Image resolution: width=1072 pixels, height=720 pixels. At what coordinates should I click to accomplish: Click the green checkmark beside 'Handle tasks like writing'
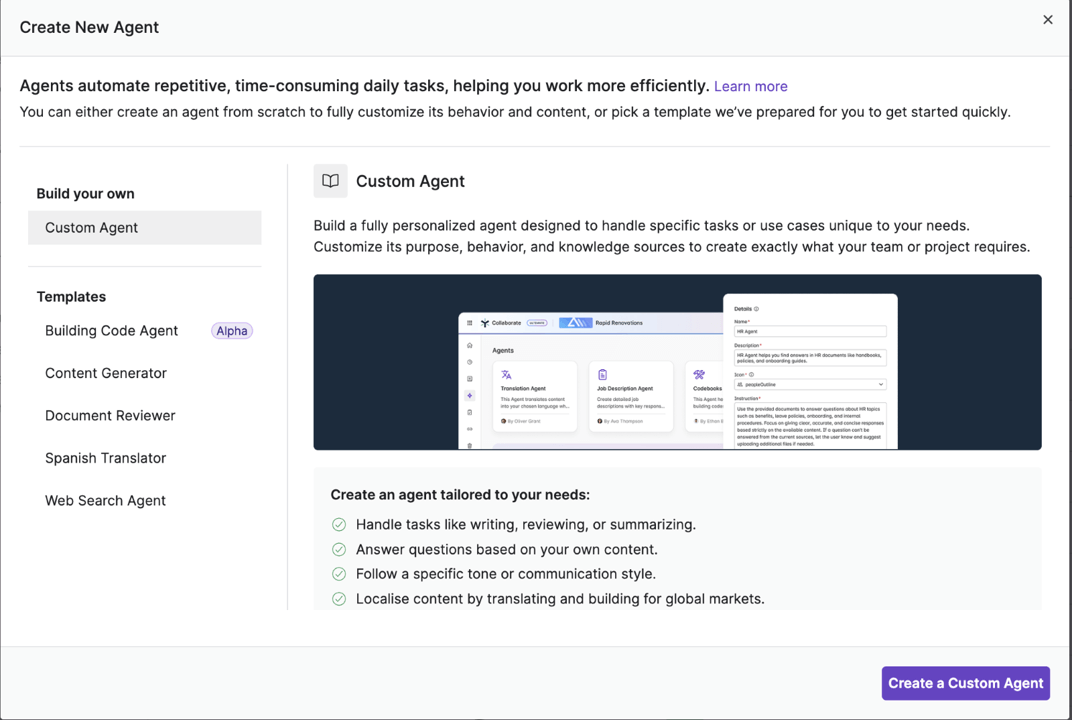click(x=339, y=524)
